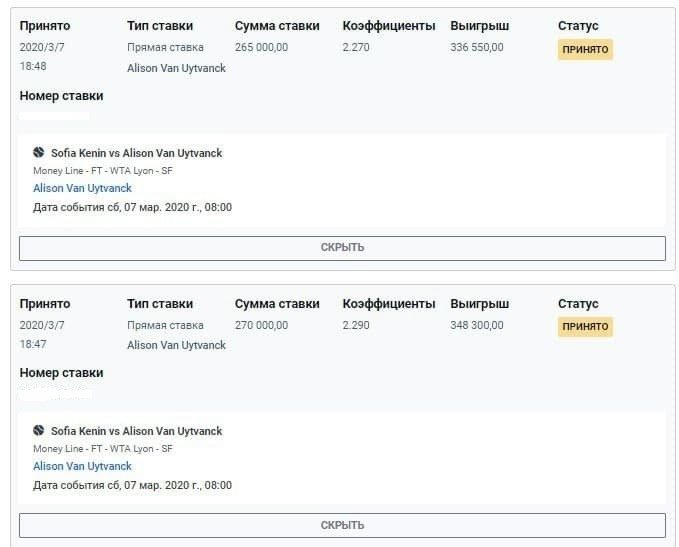This screenshot has width=679, height=547.
Task: Open blue Alison Van Uytvanck link in first bet
Action: click(82, 188)
